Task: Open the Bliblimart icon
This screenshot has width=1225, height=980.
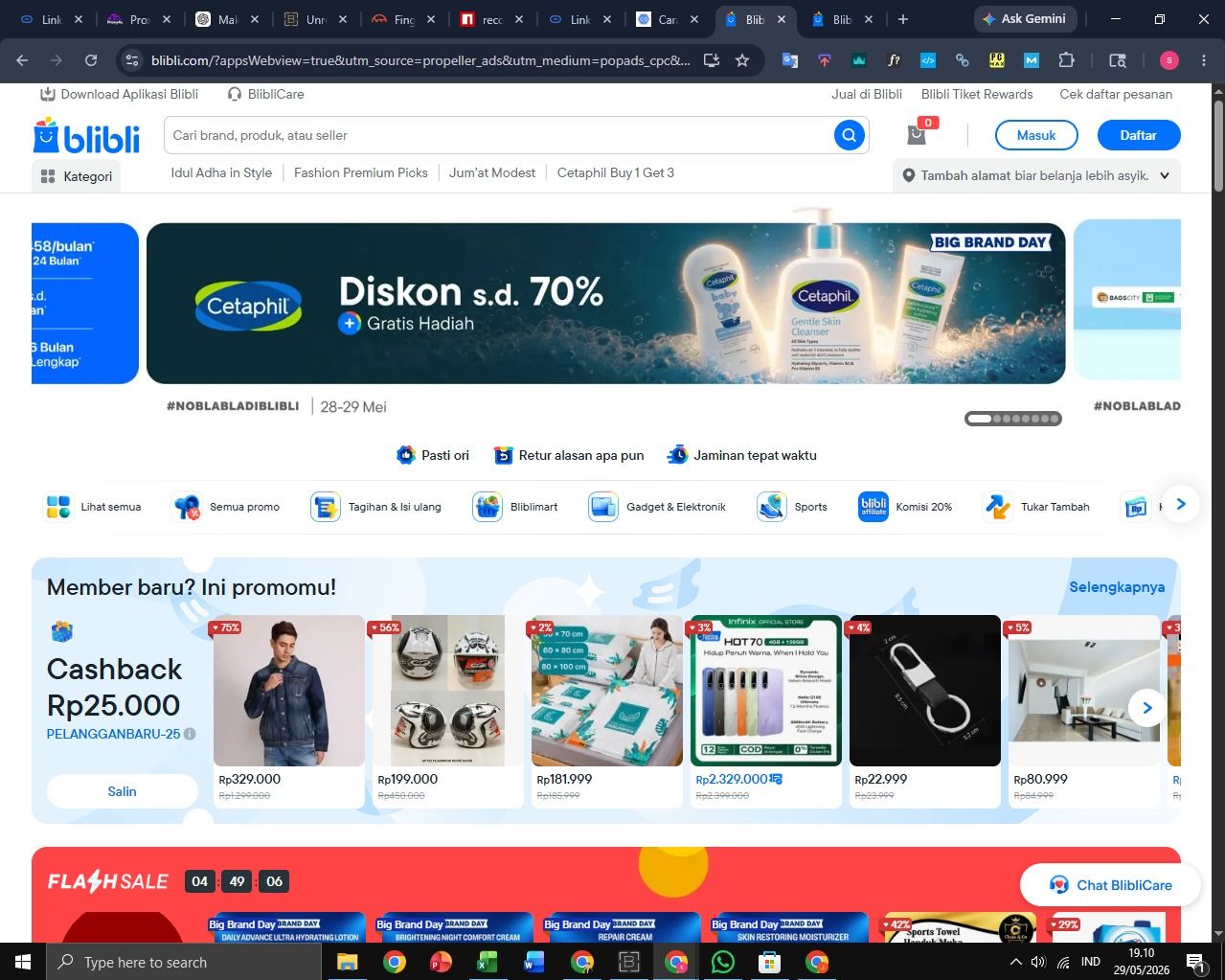Action: (488, 507)
